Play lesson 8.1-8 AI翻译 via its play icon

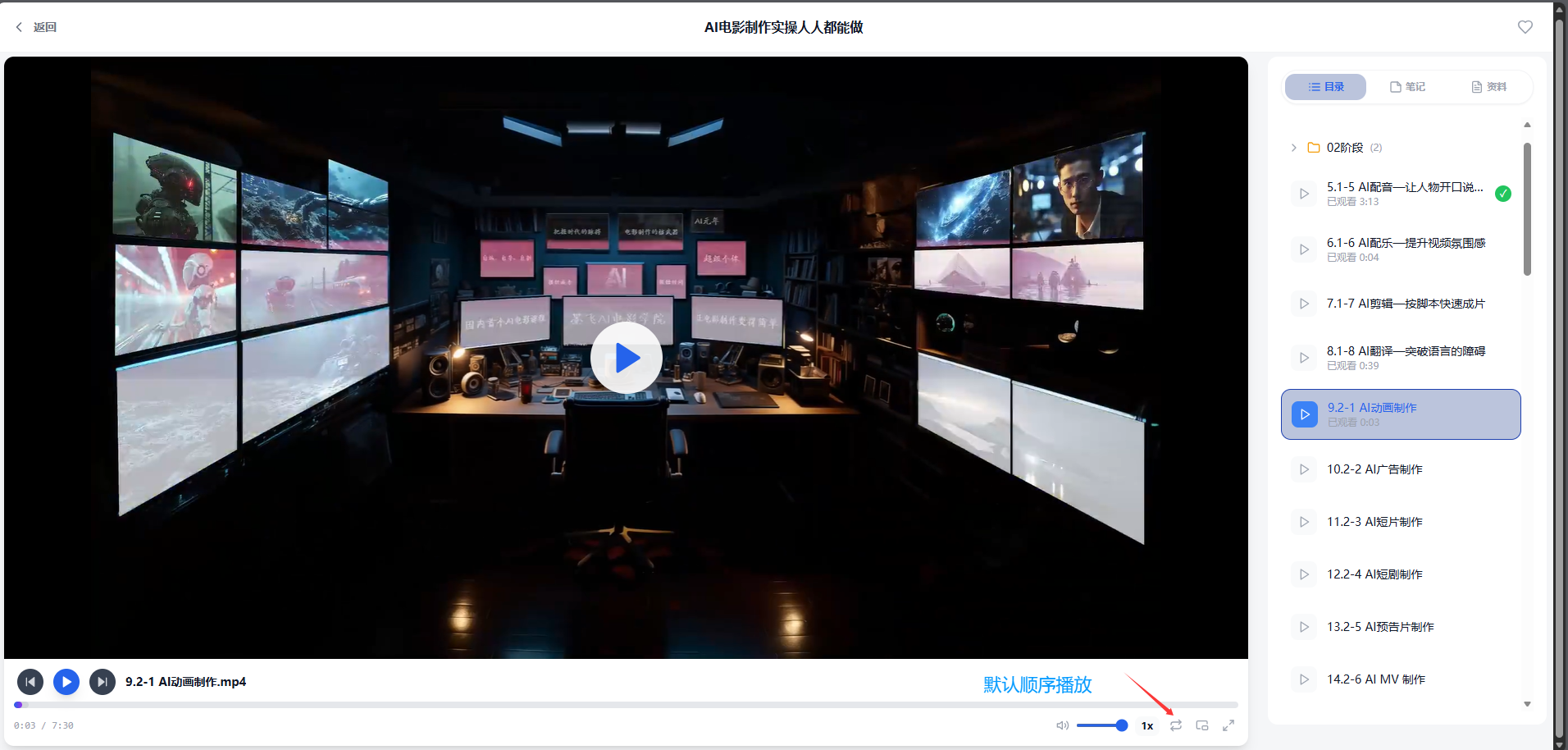pyautogui.click(x=1304, y=358)
